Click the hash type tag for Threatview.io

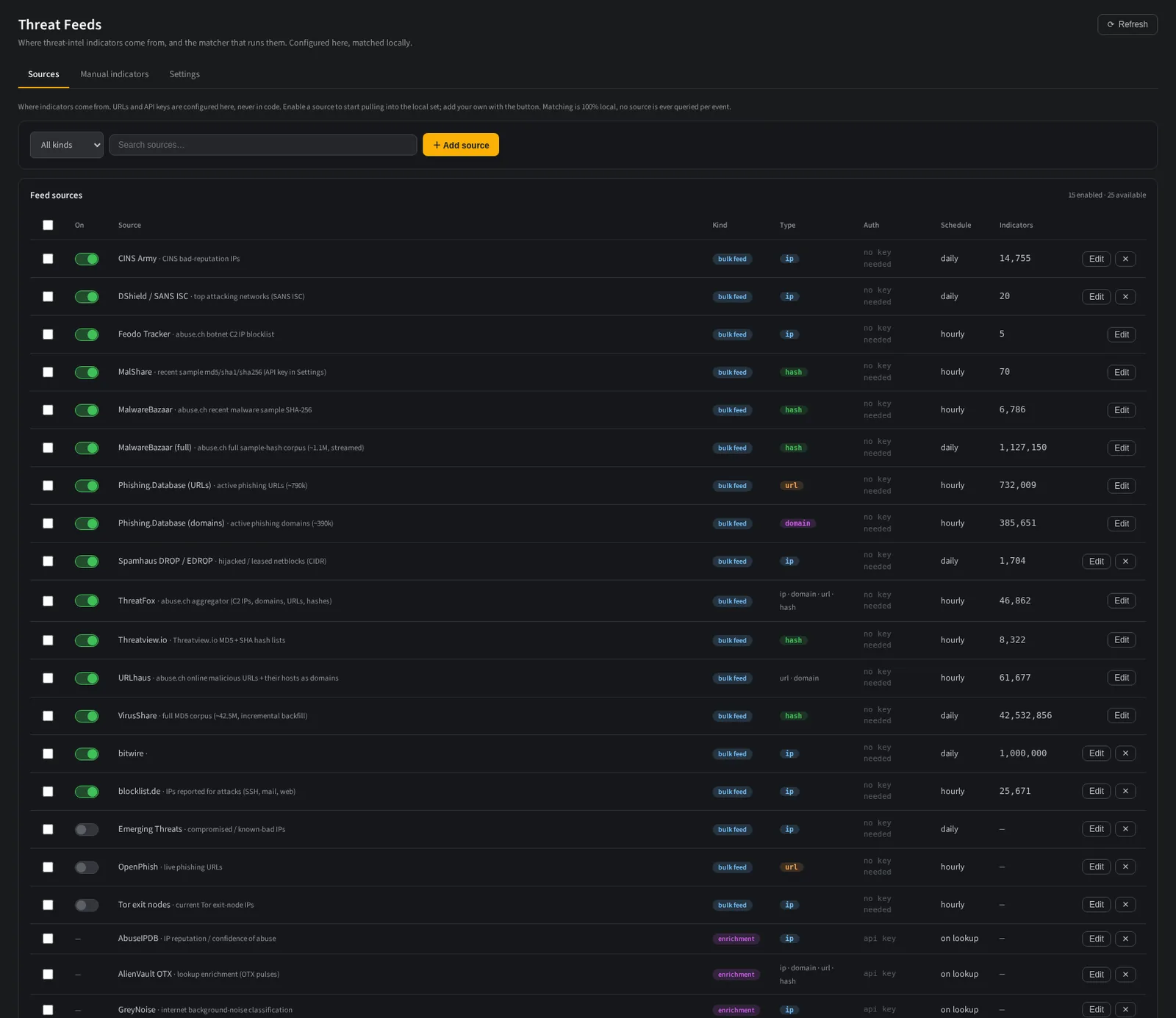[x=793, y=640]
